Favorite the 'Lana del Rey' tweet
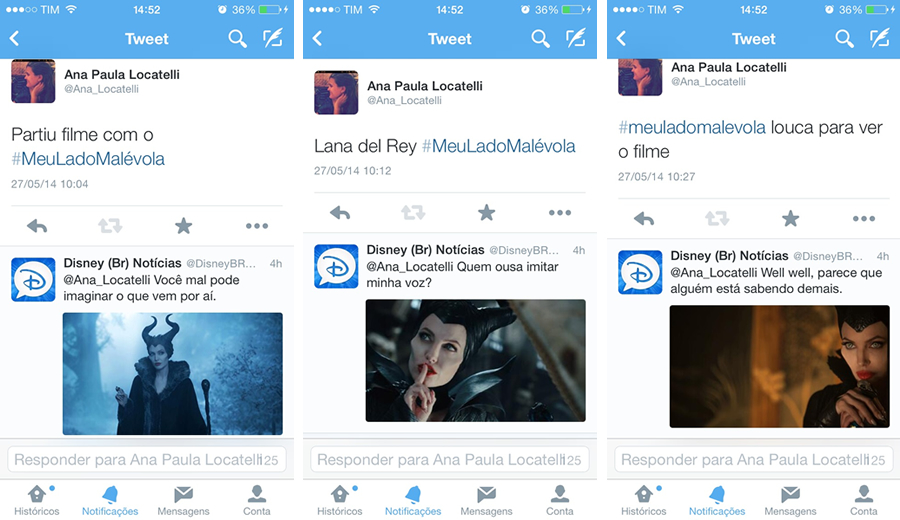 [487, 212]
